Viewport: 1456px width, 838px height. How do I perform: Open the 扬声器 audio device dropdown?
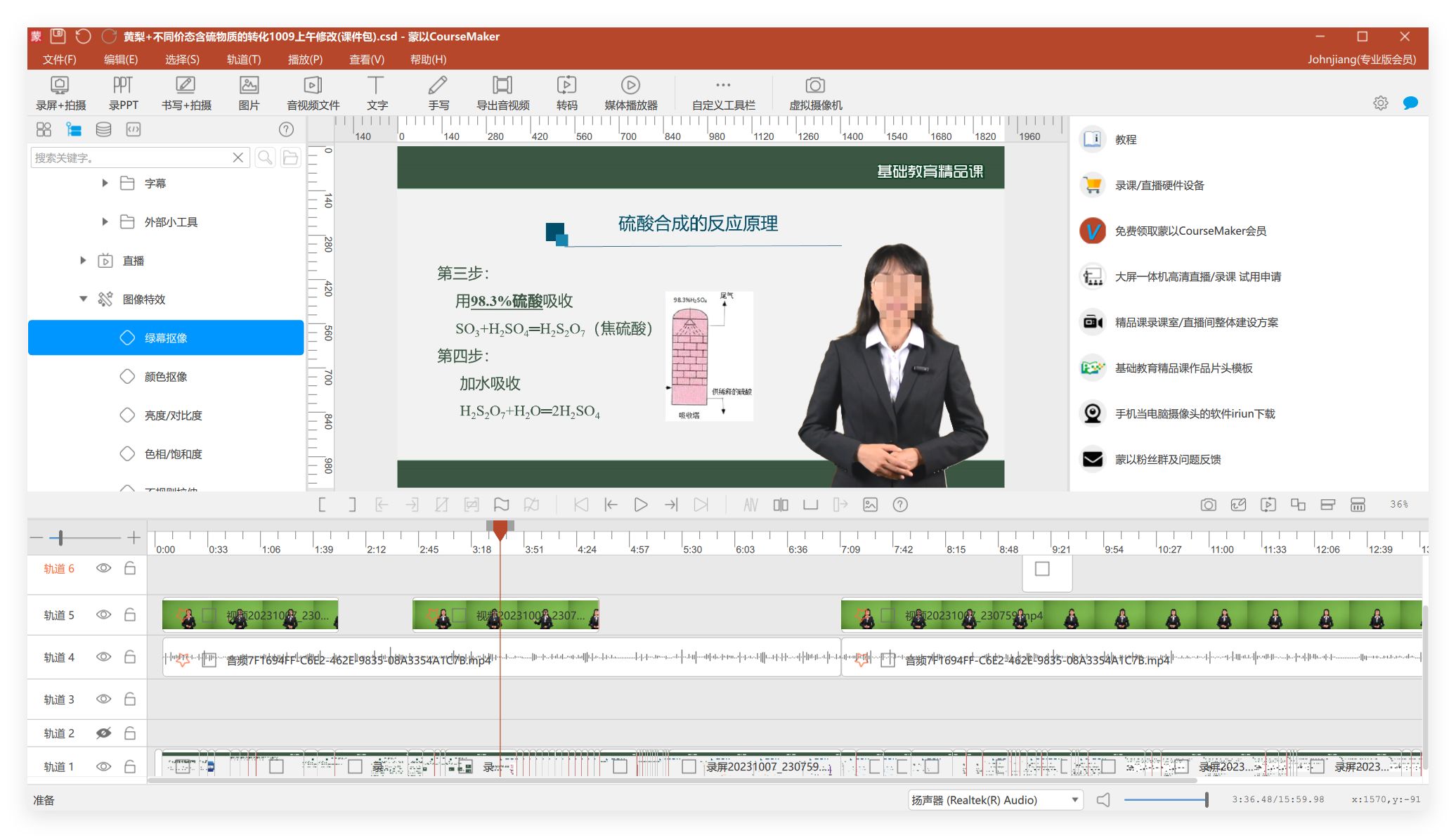tap(1074, 800)
